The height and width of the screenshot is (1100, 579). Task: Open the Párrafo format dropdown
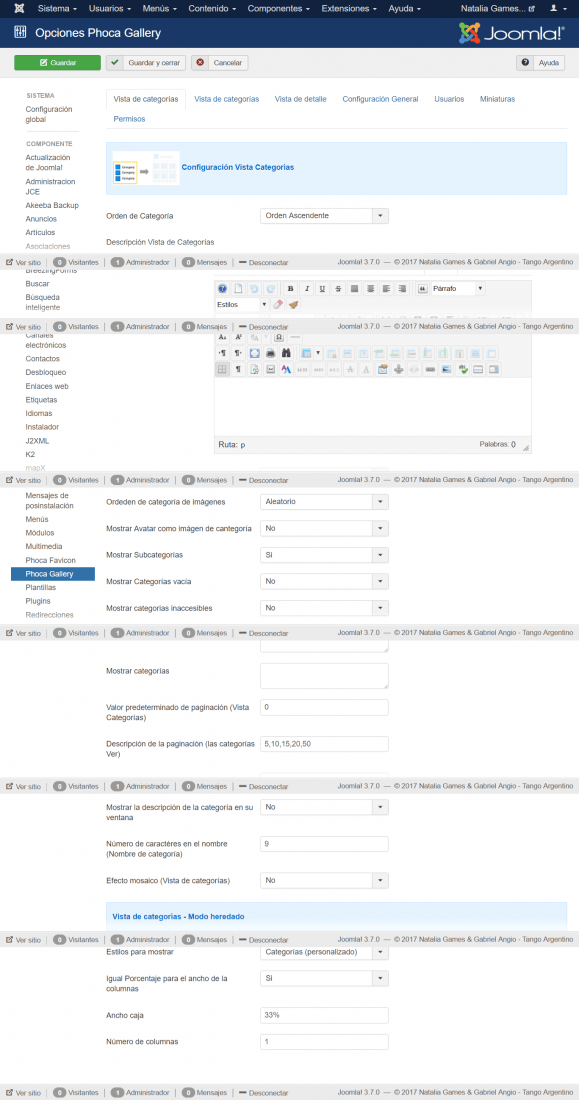click(x=458, y=289)
